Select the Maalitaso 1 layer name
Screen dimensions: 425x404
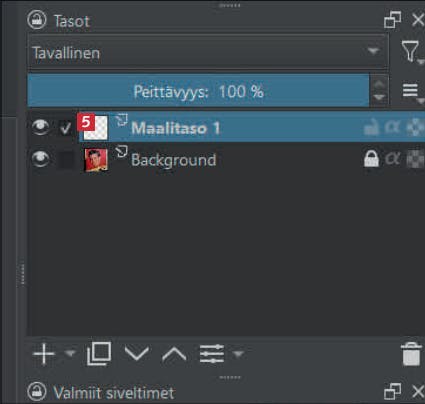tap(176, 128)
